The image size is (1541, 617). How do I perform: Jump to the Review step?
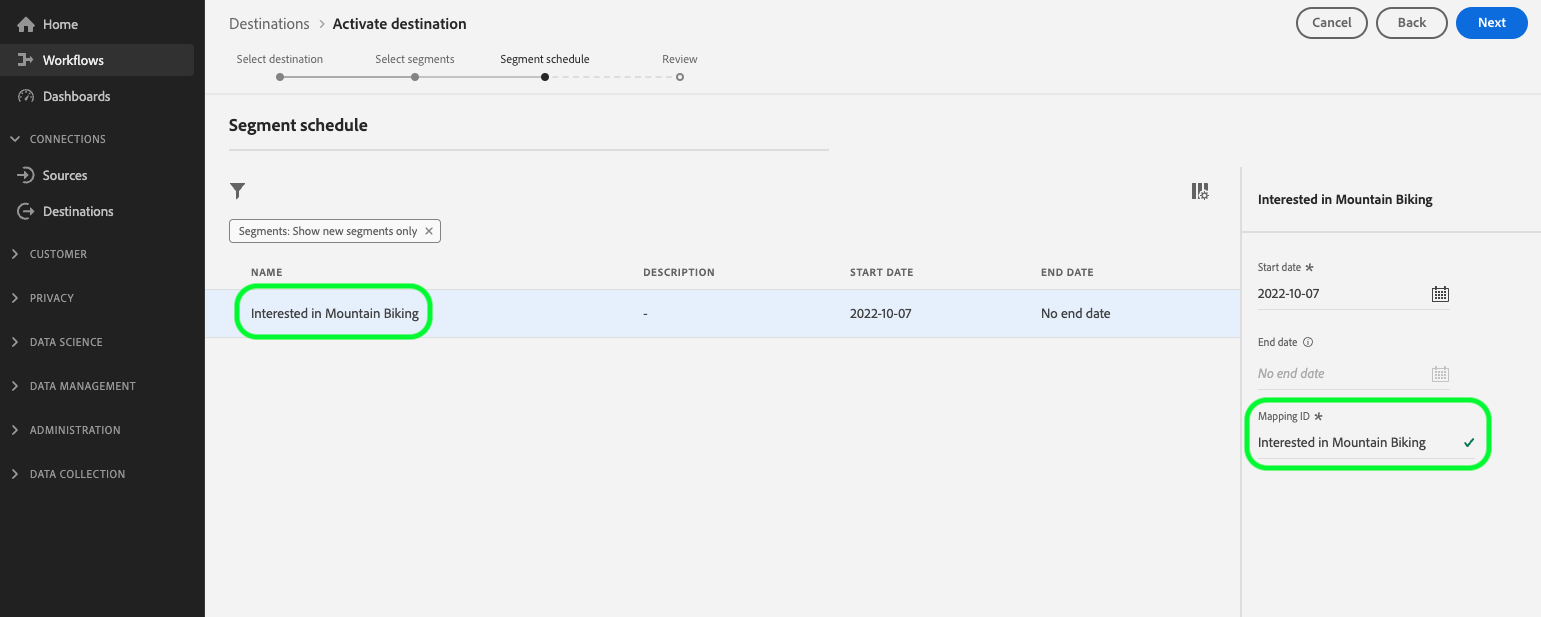click(x=680, y=67)
